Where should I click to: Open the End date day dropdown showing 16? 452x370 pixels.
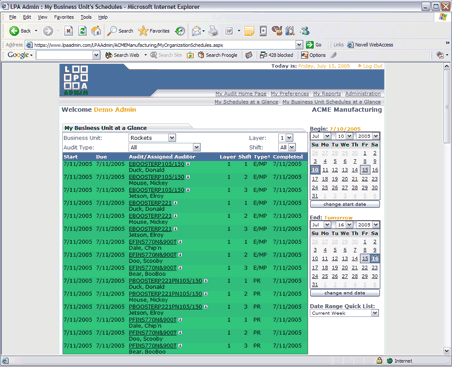point(349,225)
